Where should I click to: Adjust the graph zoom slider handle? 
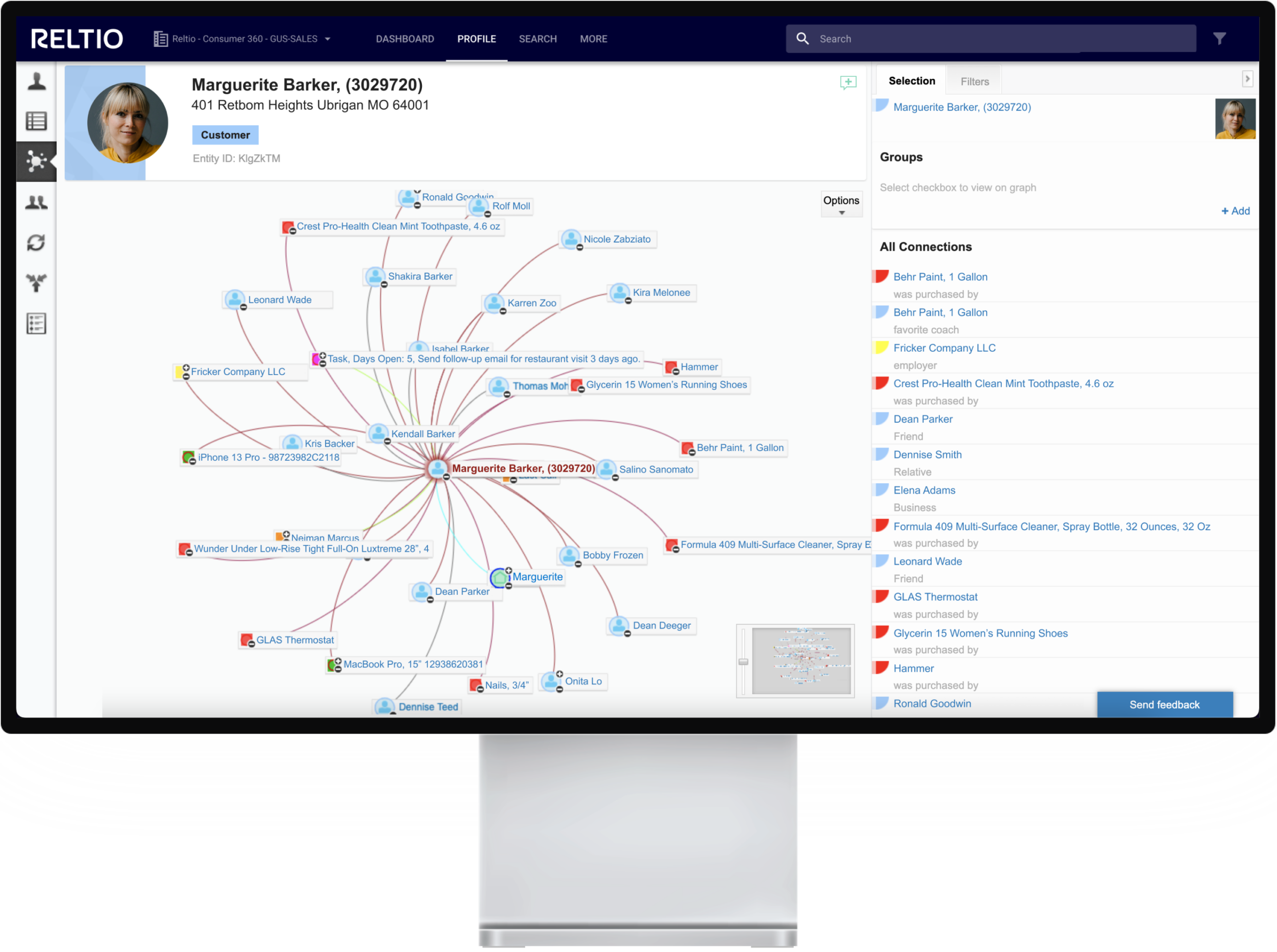point(743,662)
